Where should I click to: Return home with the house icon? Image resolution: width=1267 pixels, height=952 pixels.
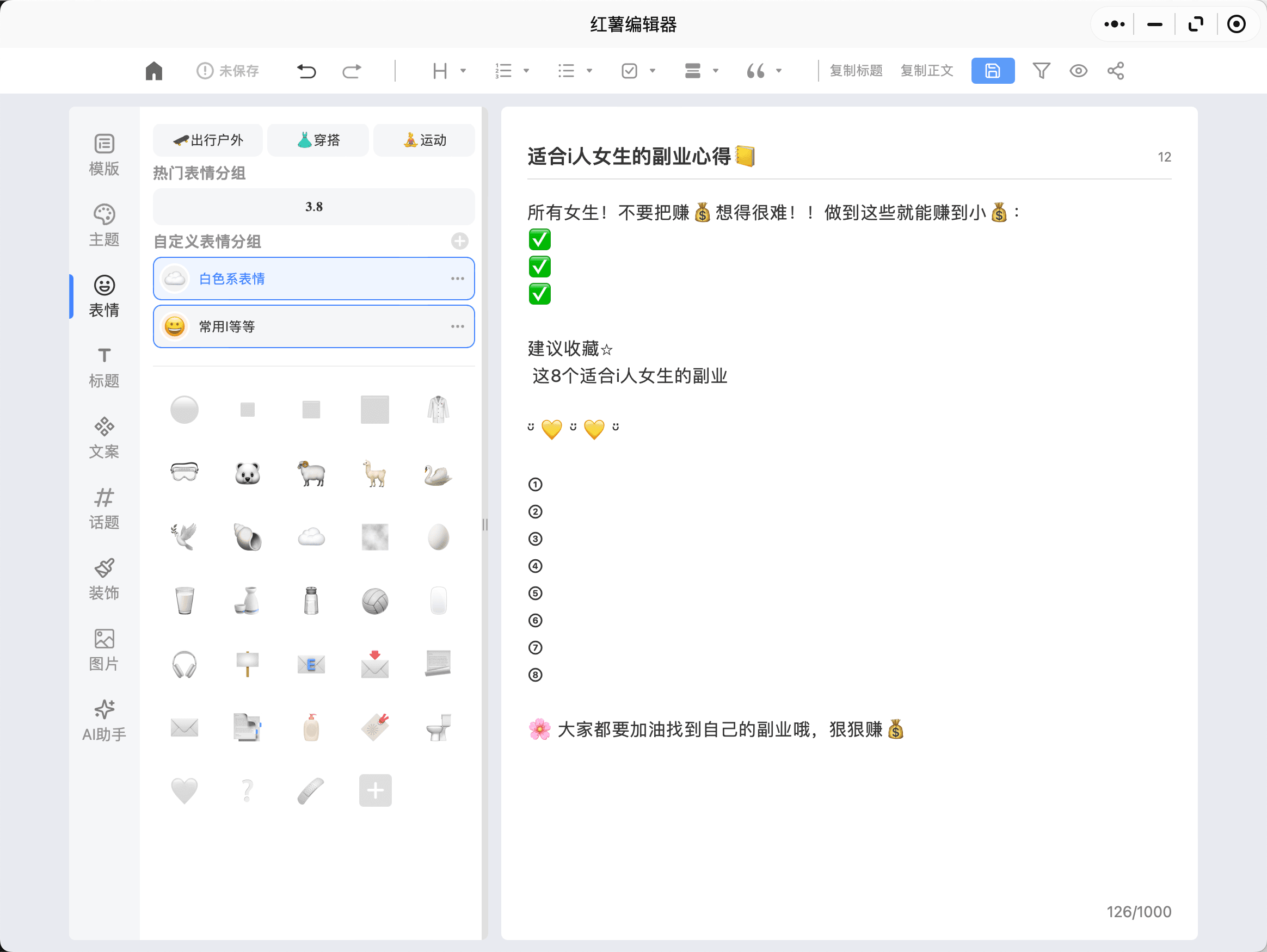(153, 70)
